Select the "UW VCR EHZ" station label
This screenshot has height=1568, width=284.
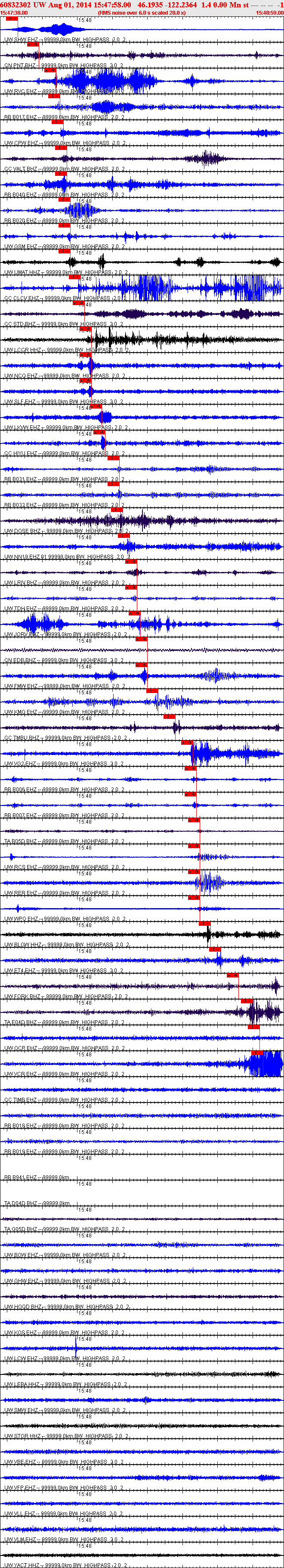pos(21,1074)
